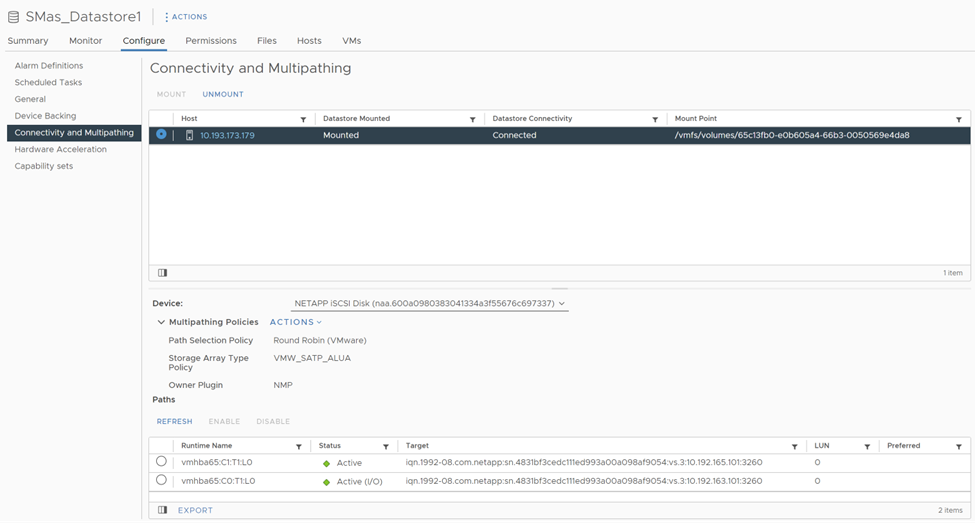Click the datastore icon beside SMas_Datastore1

point(14,17)
